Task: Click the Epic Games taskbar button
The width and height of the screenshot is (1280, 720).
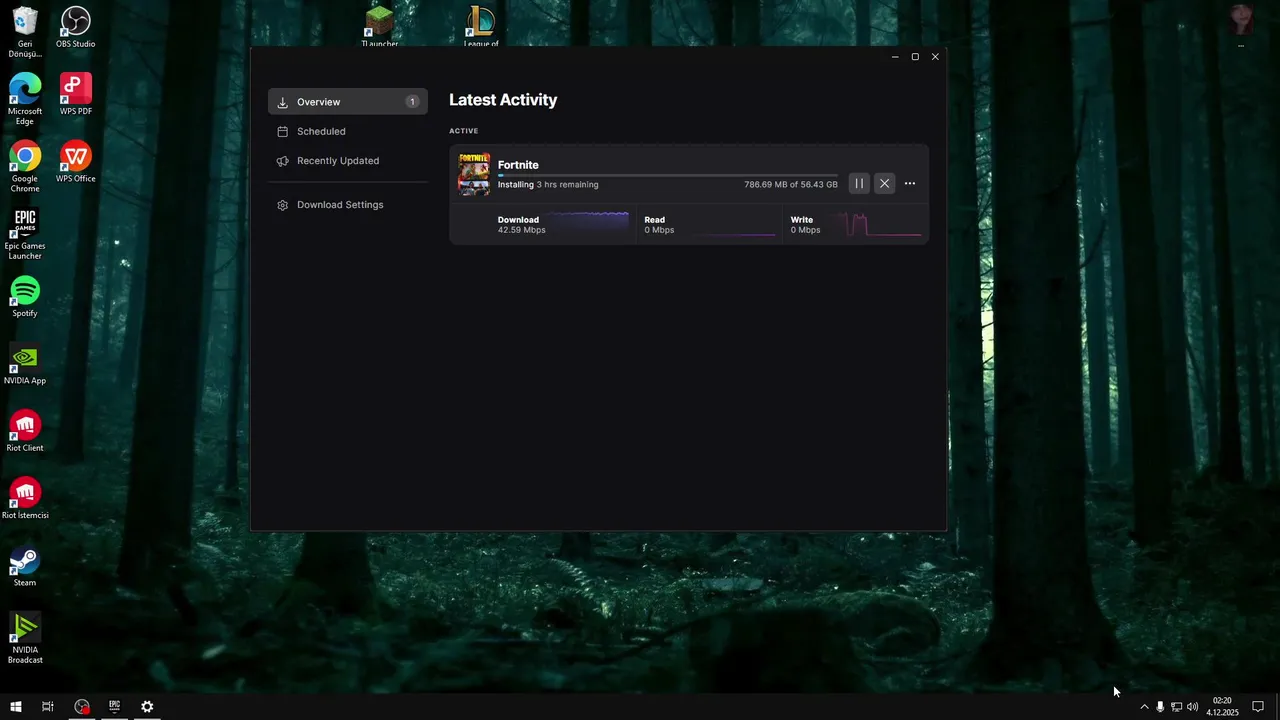Action: 115,707
